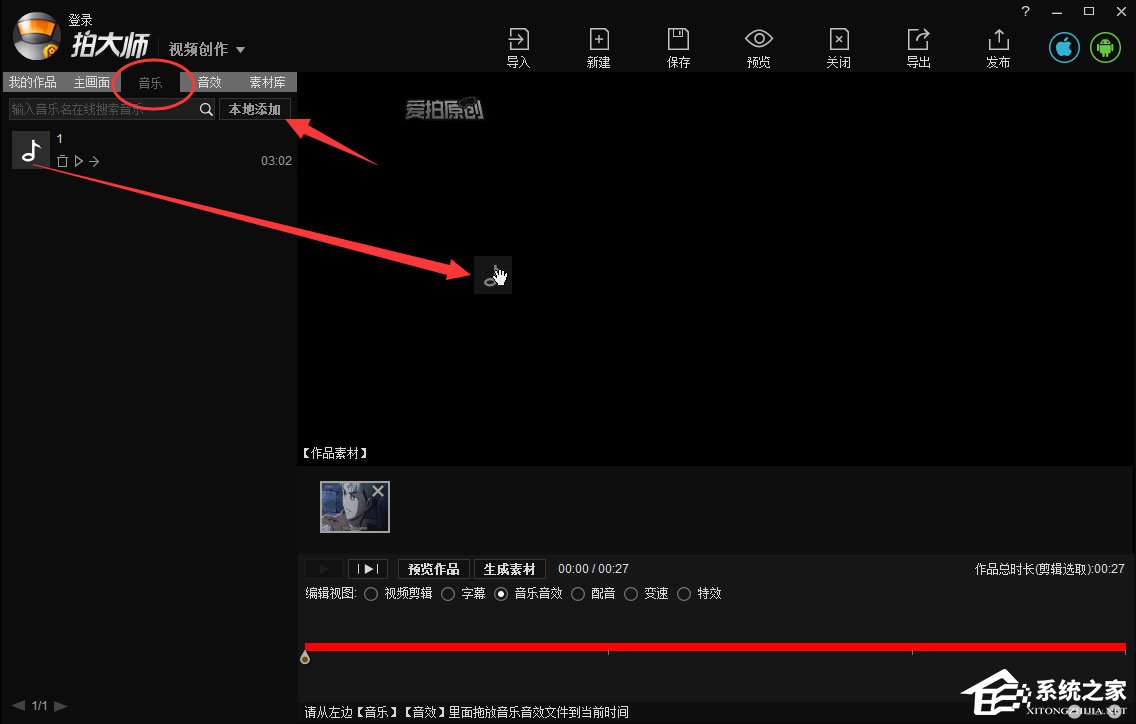The image size is (1136, 724).
Task: Click the help question mark icon
Action: tap(1025, 11)
